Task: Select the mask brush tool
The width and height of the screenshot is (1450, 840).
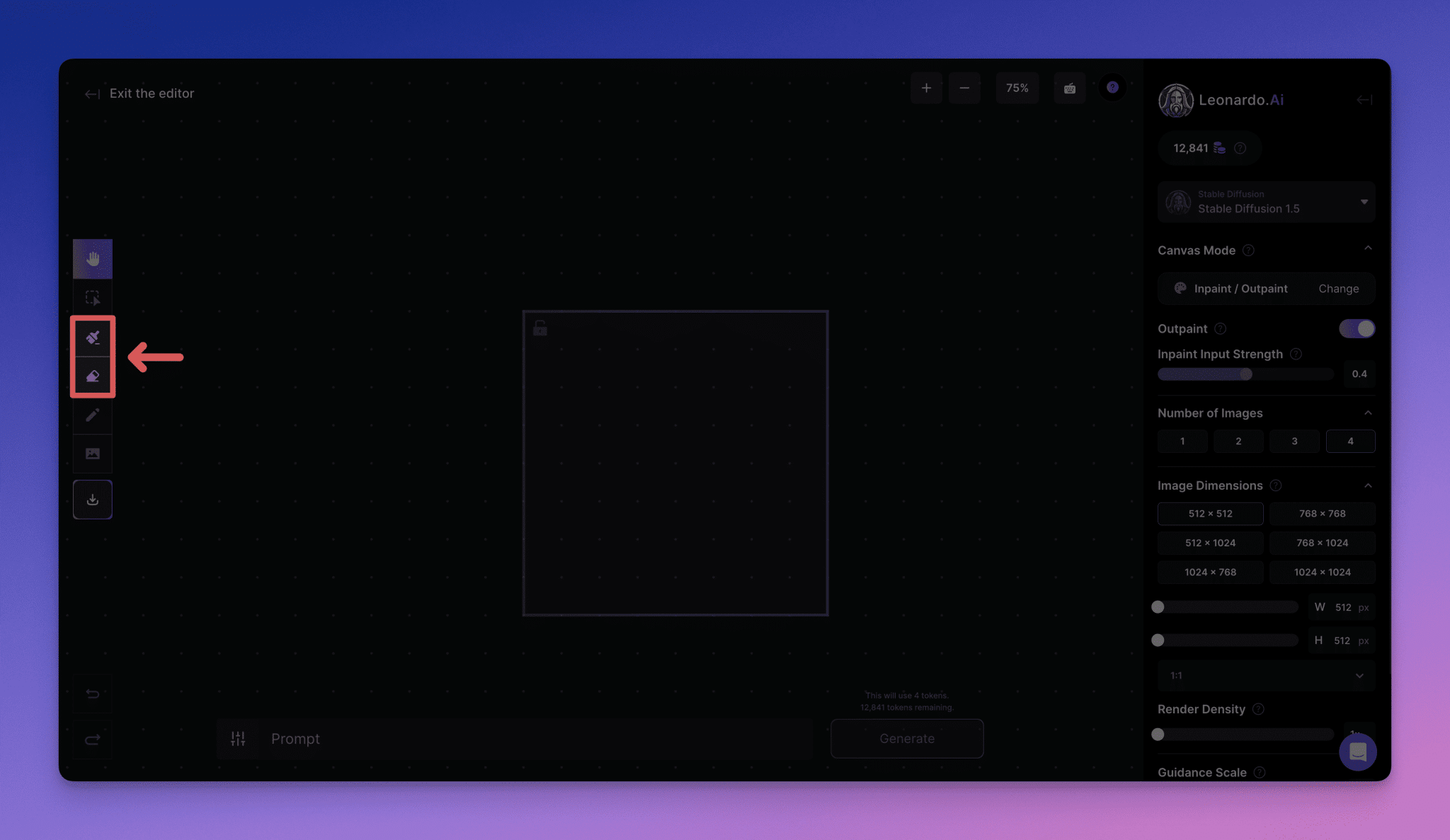Action: pos(93,338)
